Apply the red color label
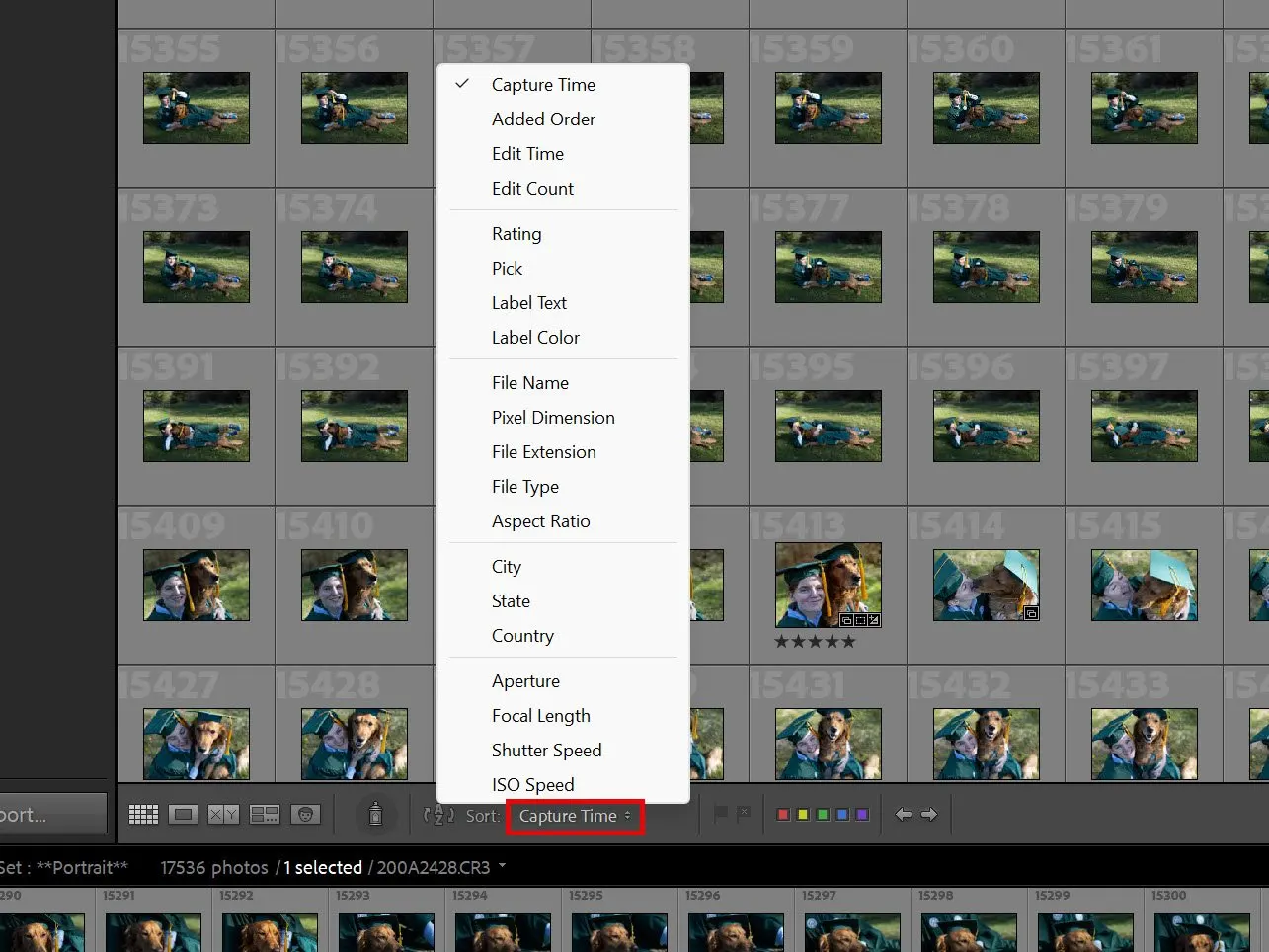The image size is (1269, 952). pyautogui.click(x=782, y=814)
